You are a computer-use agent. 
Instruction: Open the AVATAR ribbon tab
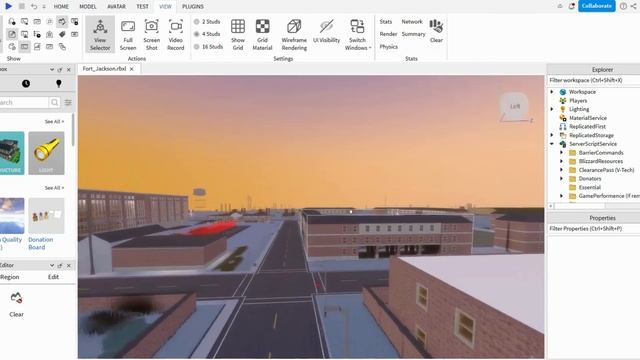tap(116, 7)
